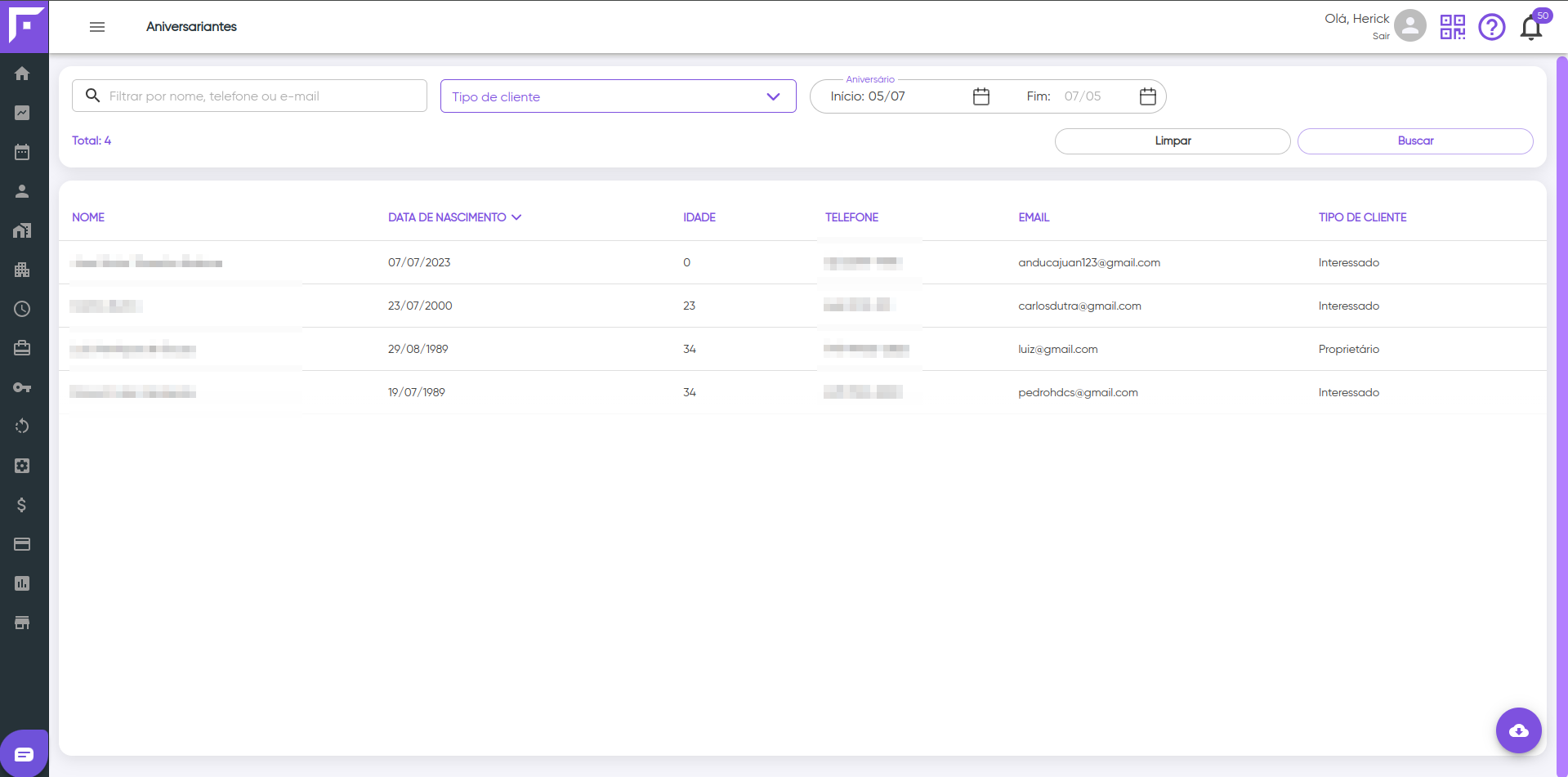The image size is (1568, 777).
Task: Open the QR code scanner icon
Action: tap(1453, 27)
